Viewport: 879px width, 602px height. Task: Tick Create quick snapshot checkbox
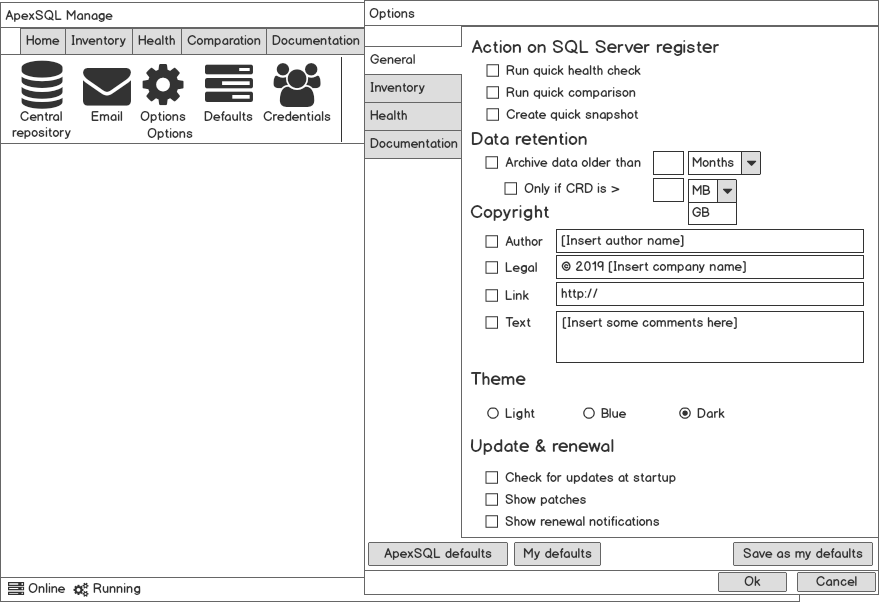[x=492, y=114]
